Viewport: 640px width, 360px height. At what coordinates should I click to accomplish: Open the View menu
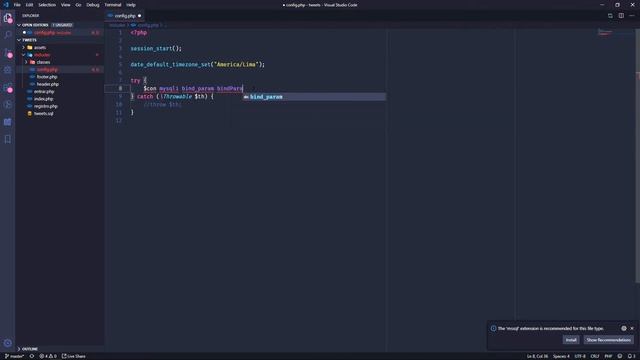[65, 5]
